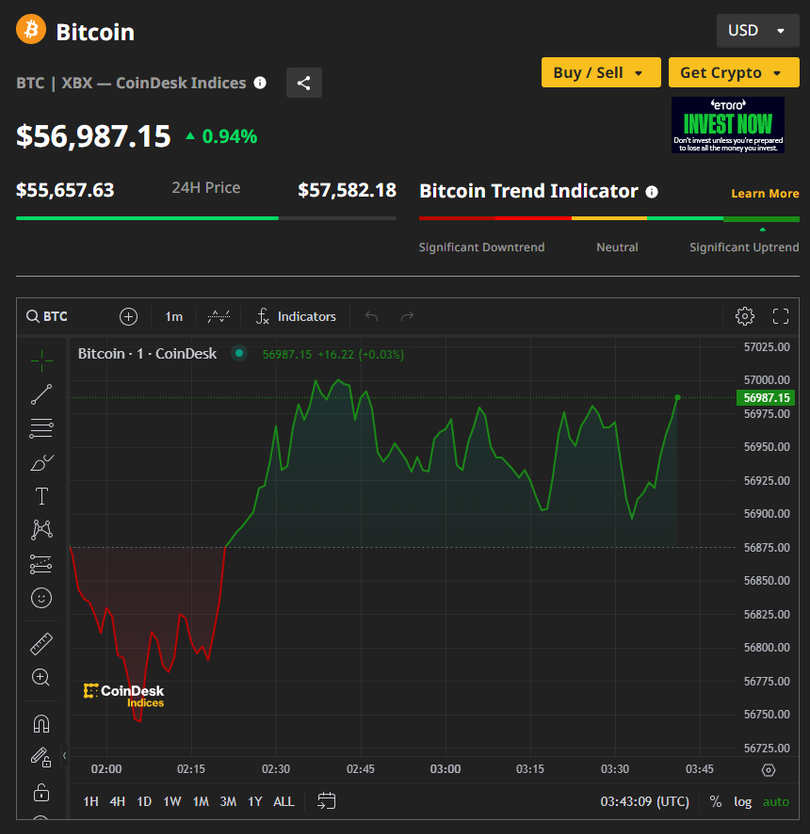Activate the magnet snapping mode
Viewport: 810px width, 834px height.
[x=41, y=723]
